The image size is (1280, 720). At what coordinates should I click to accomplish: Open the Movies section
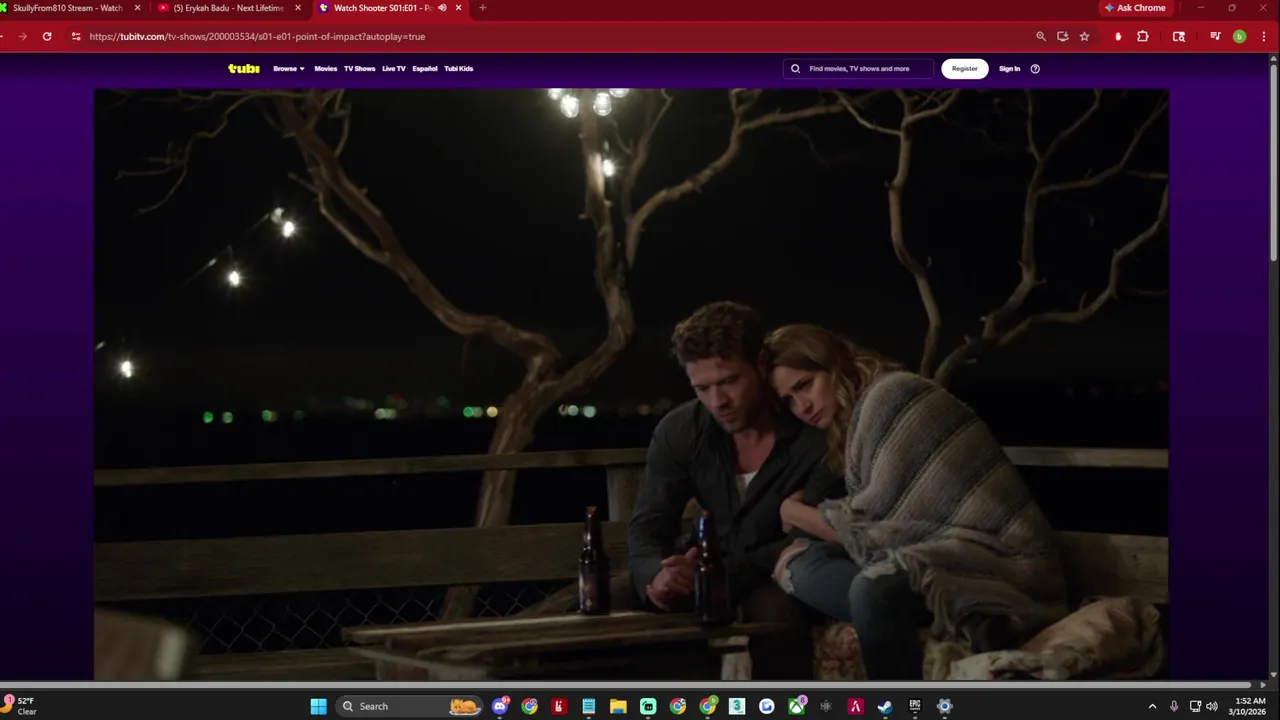pos(326,68)
